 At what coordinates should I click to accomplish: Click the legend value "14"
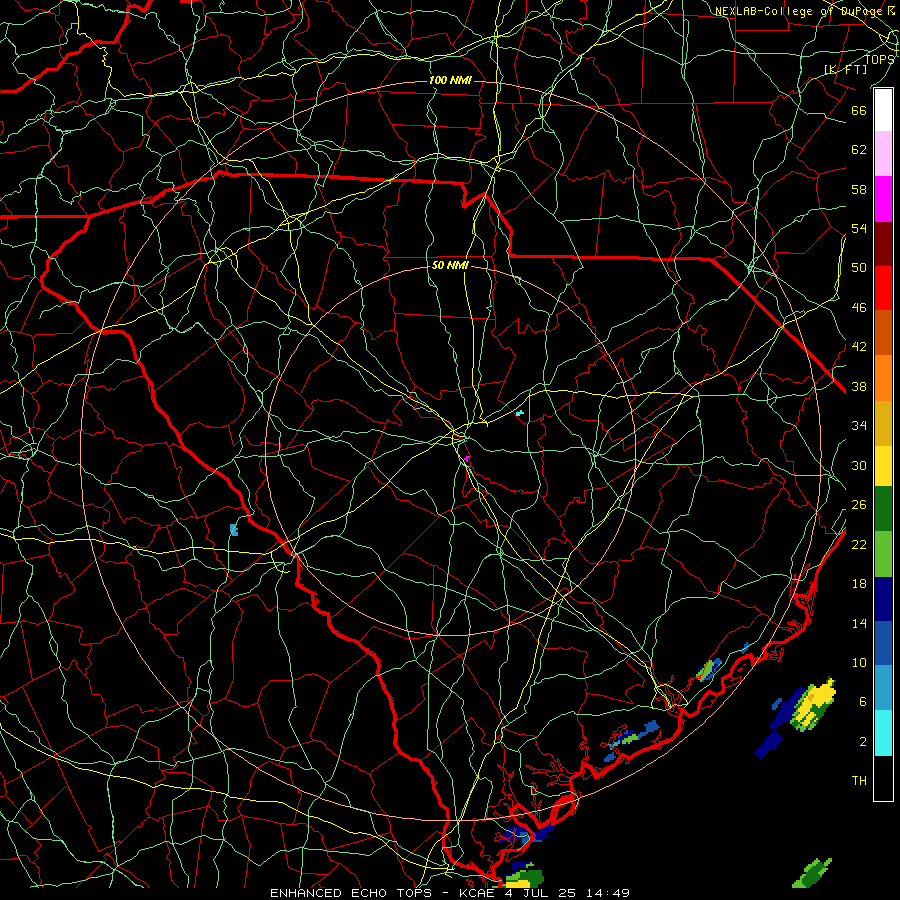[x=859, y=623]
